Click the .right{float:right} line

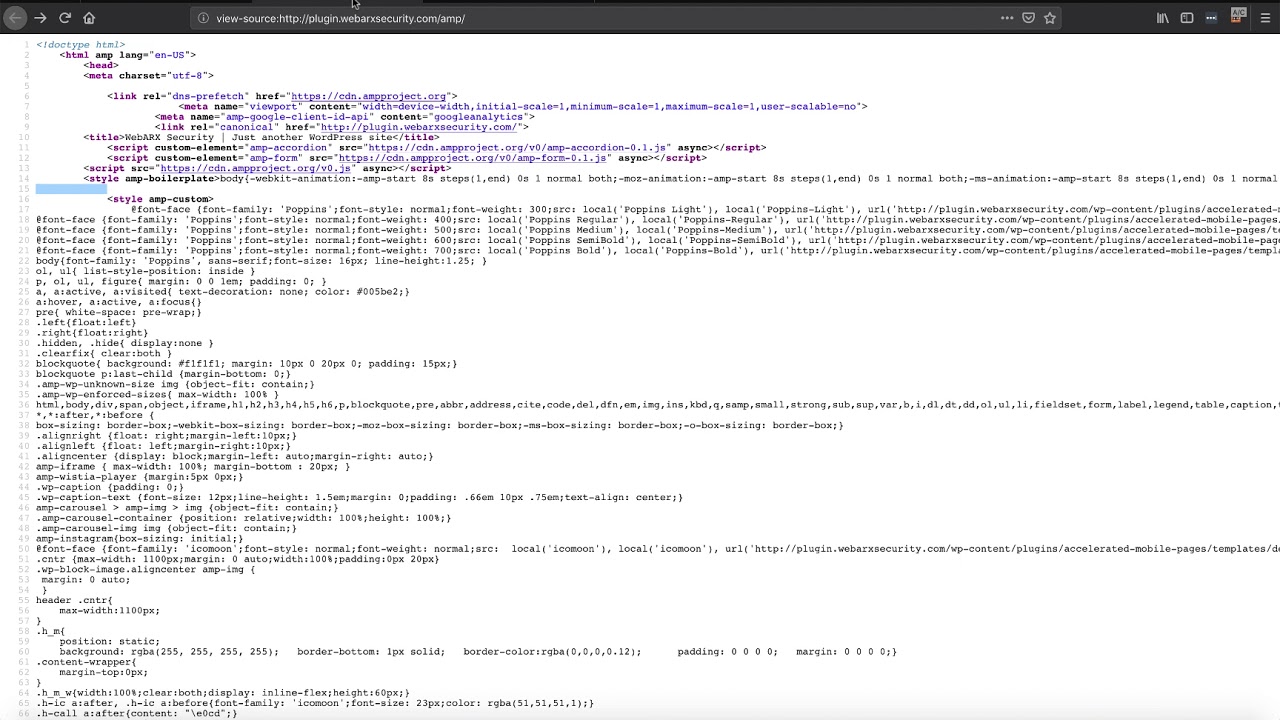(92, 333)
